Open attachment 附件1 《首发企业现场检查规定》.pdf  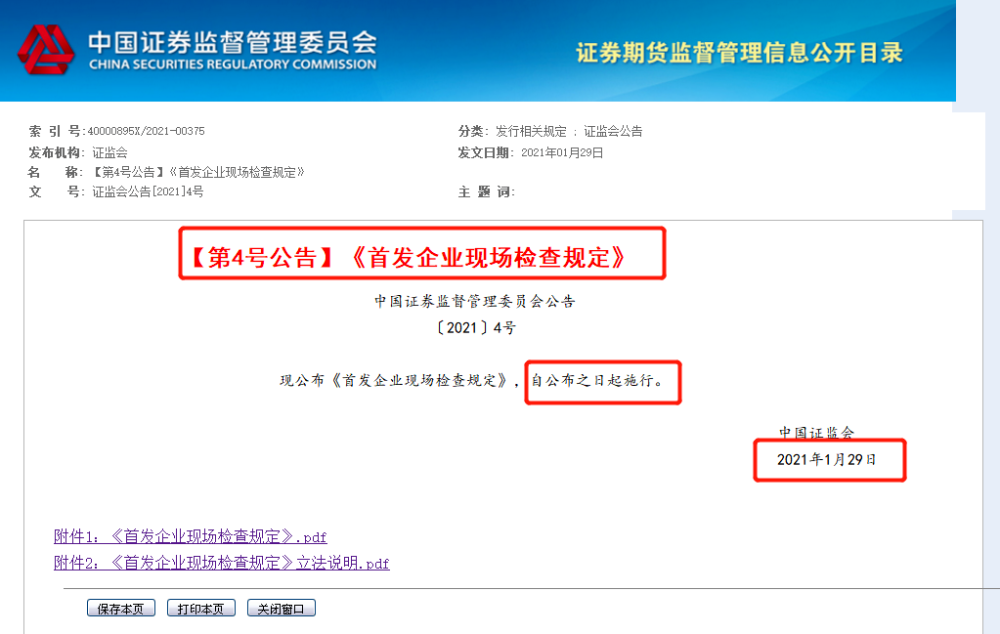[x=190, y=536]
